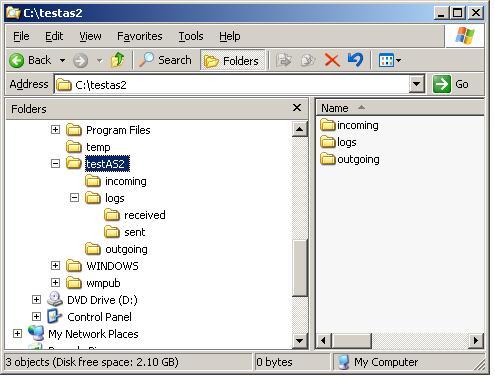Viewport: 495px width, 381px height.
Task: Click the blue Undo arrow icon
Action: pos(355,60)
